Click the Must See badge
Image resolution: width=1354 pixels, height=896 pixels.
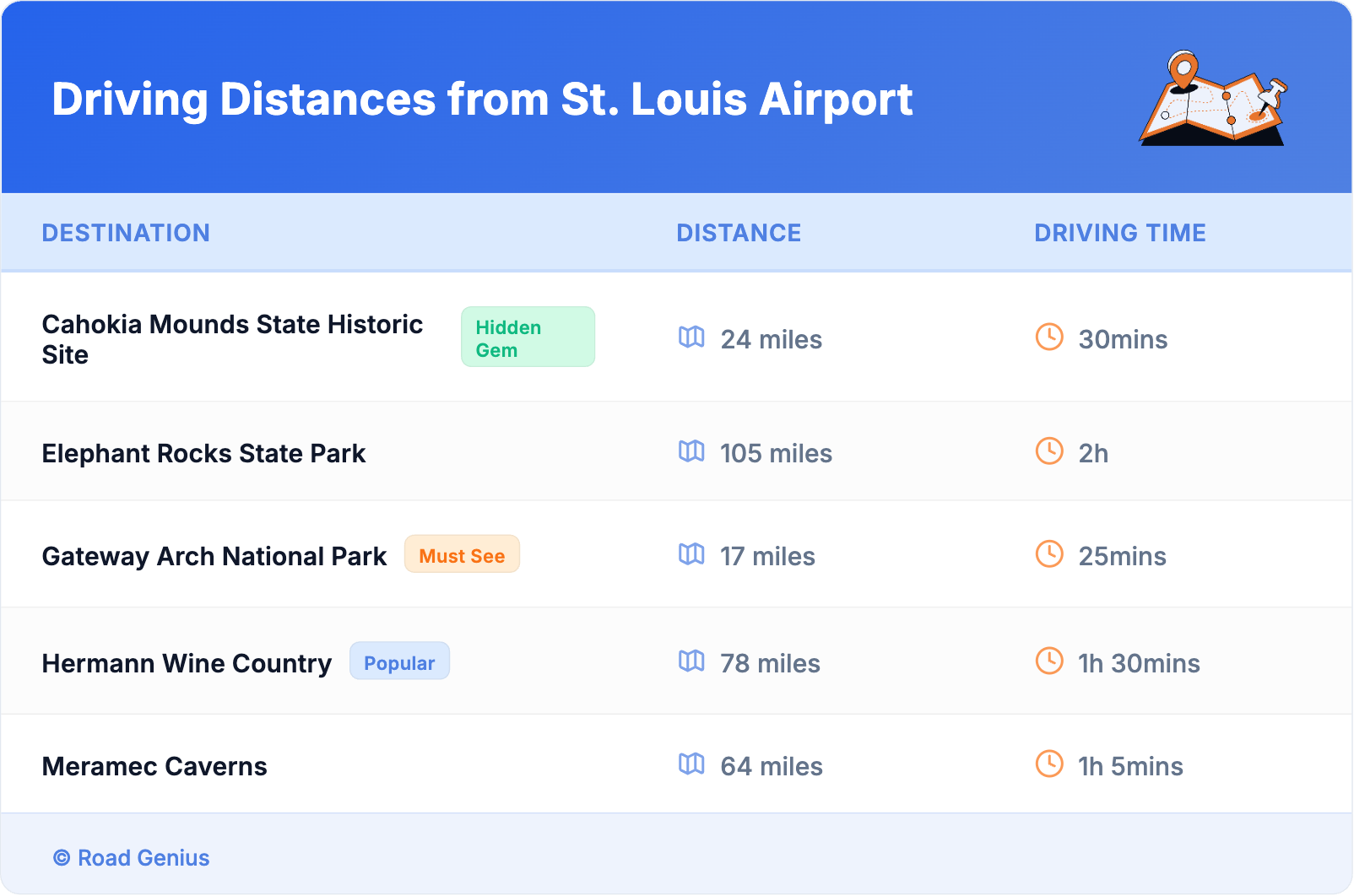tap(462, 555)
